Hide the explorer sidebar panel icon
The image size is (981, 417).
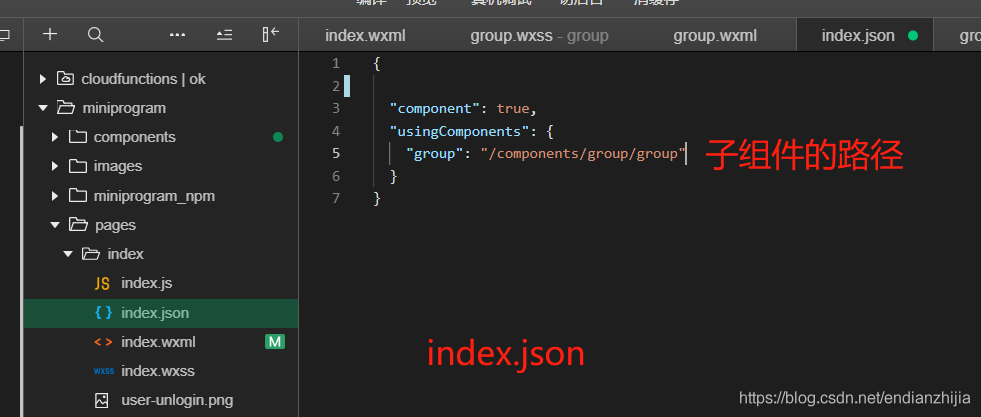tap(270, 34)
